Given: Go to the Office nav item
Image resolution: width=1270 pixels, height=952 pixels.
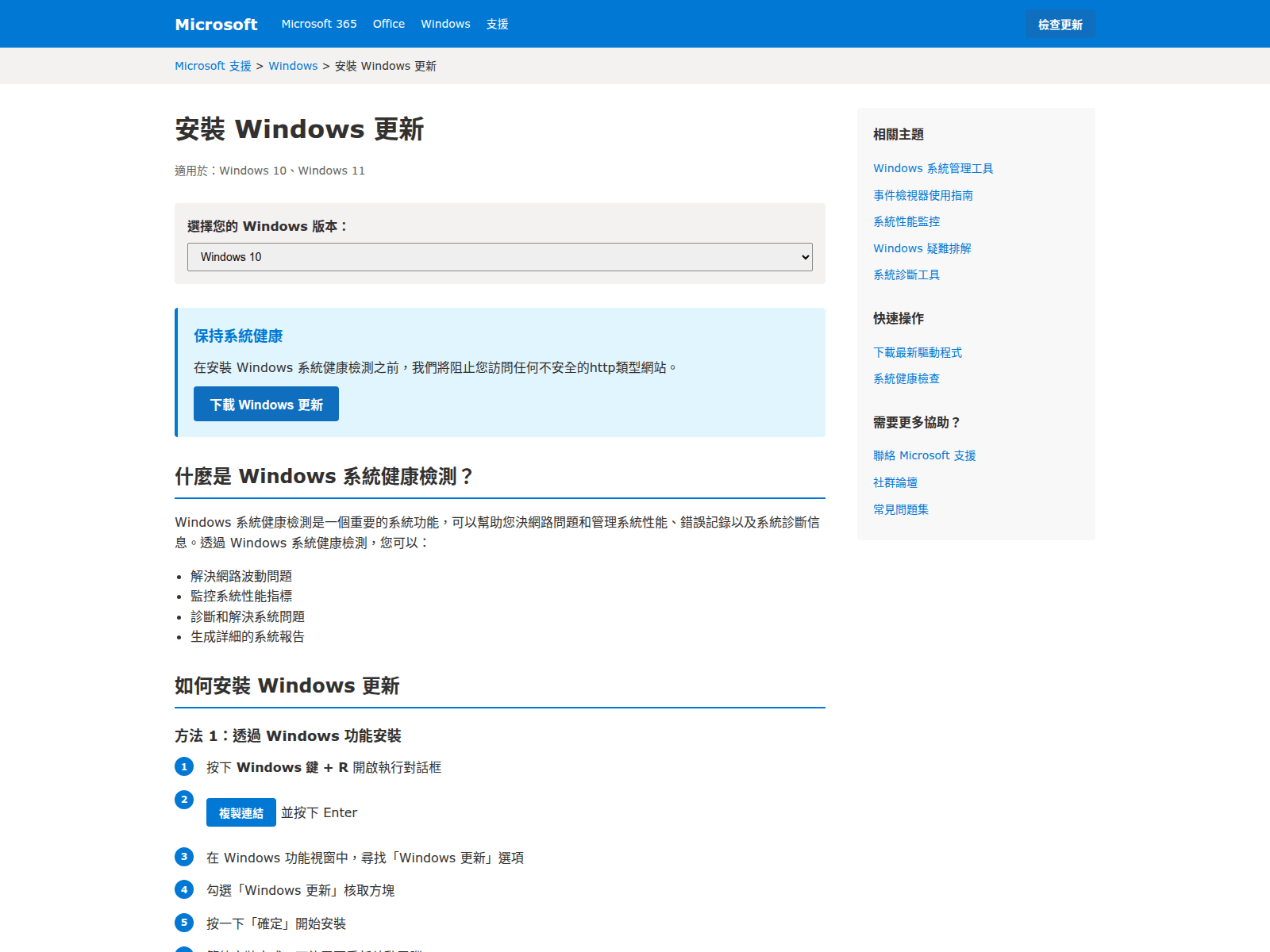Looking at the screenshot, I should [x=389, y=24].
